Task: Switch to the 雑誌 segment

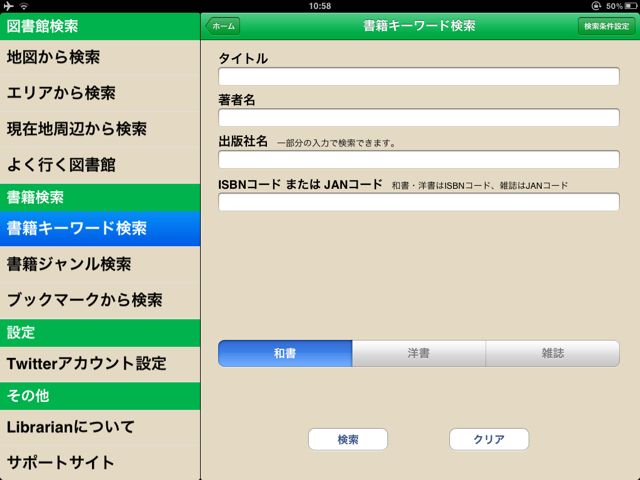Action: pyautogui.click(x=553, y=353)
